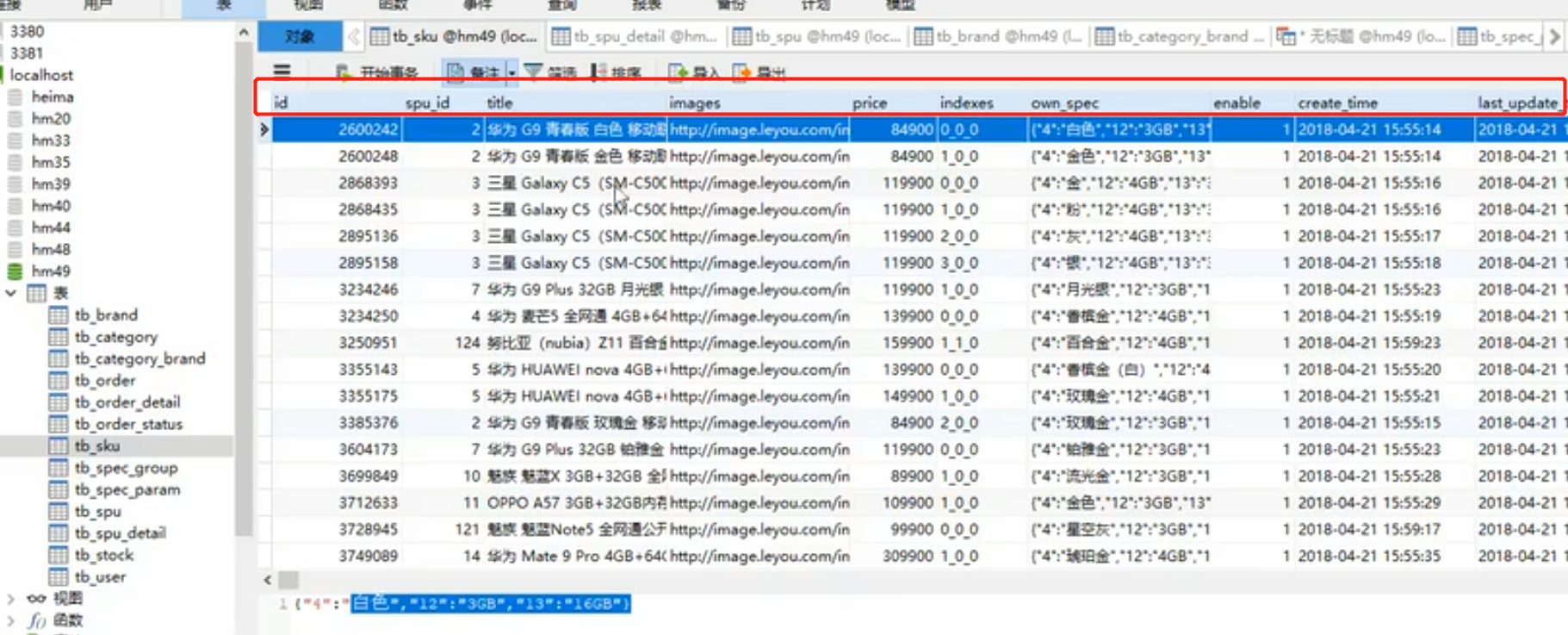Click the tb_stock table icon in tree
The width and height of the screenshot is (1568, 635).
[x=59, y=555]
